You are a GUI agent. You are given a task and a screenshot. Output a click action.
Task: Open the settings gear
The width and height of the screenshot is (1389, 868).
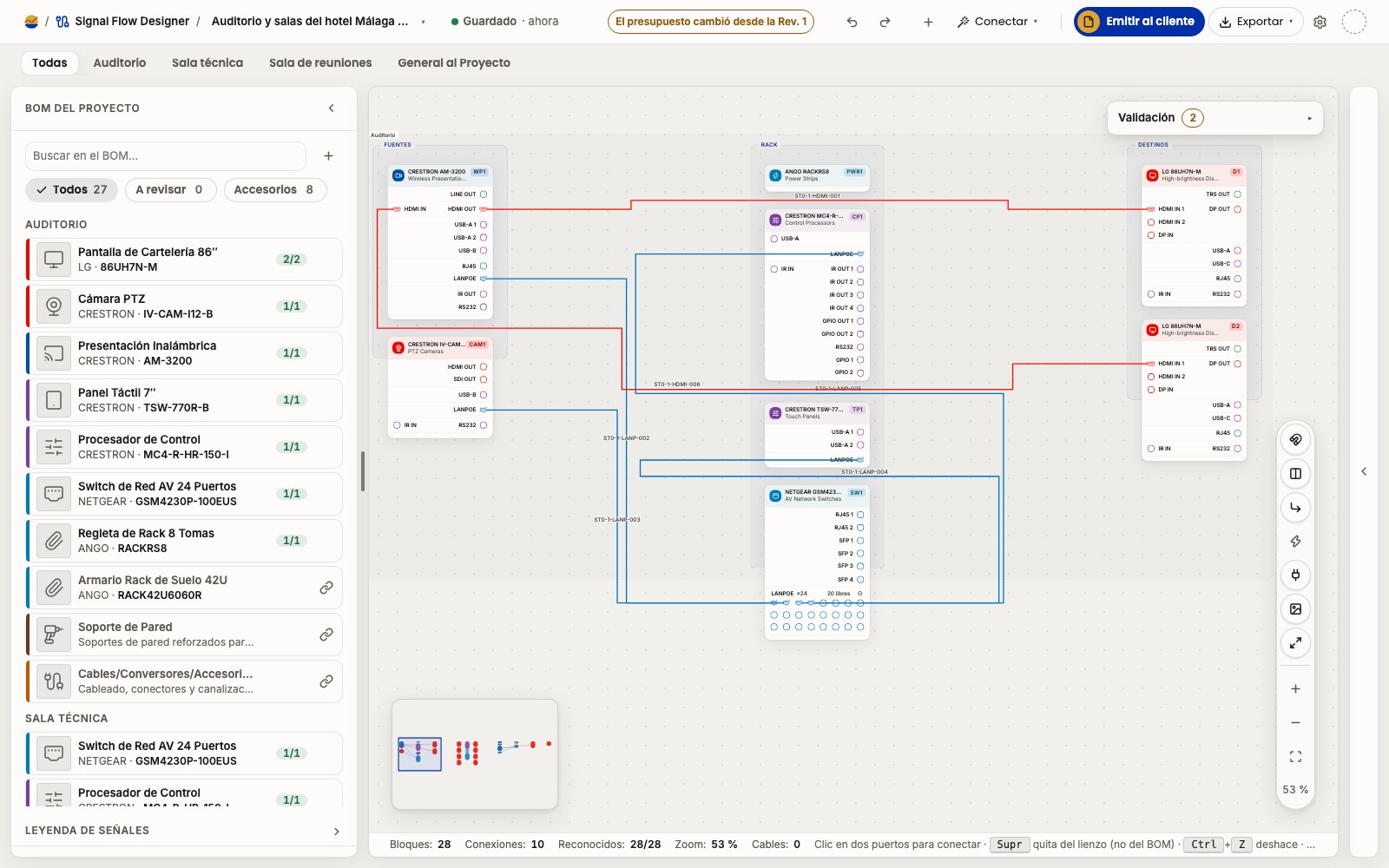pos(1320,22)
